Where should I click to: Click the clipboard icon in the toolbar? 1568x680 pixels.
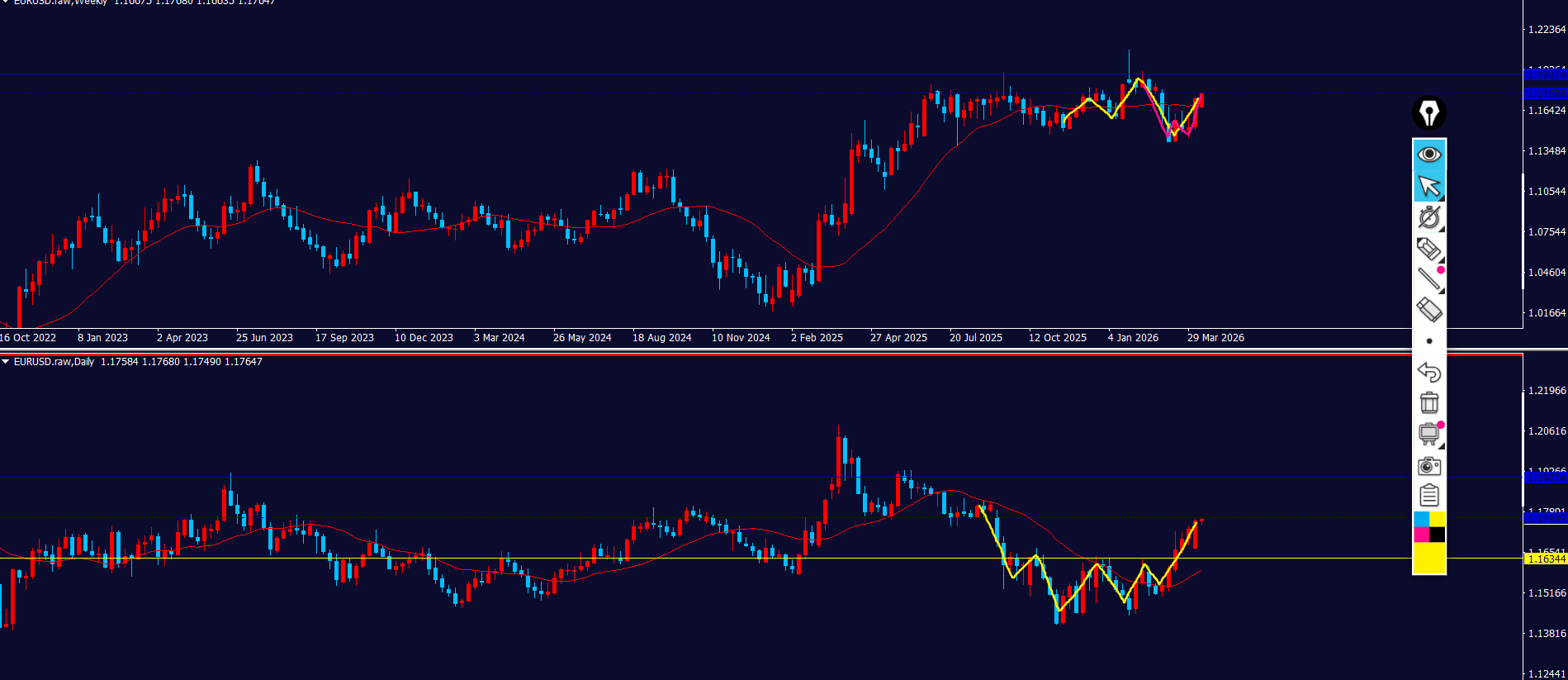click(x=1428, y=496)
